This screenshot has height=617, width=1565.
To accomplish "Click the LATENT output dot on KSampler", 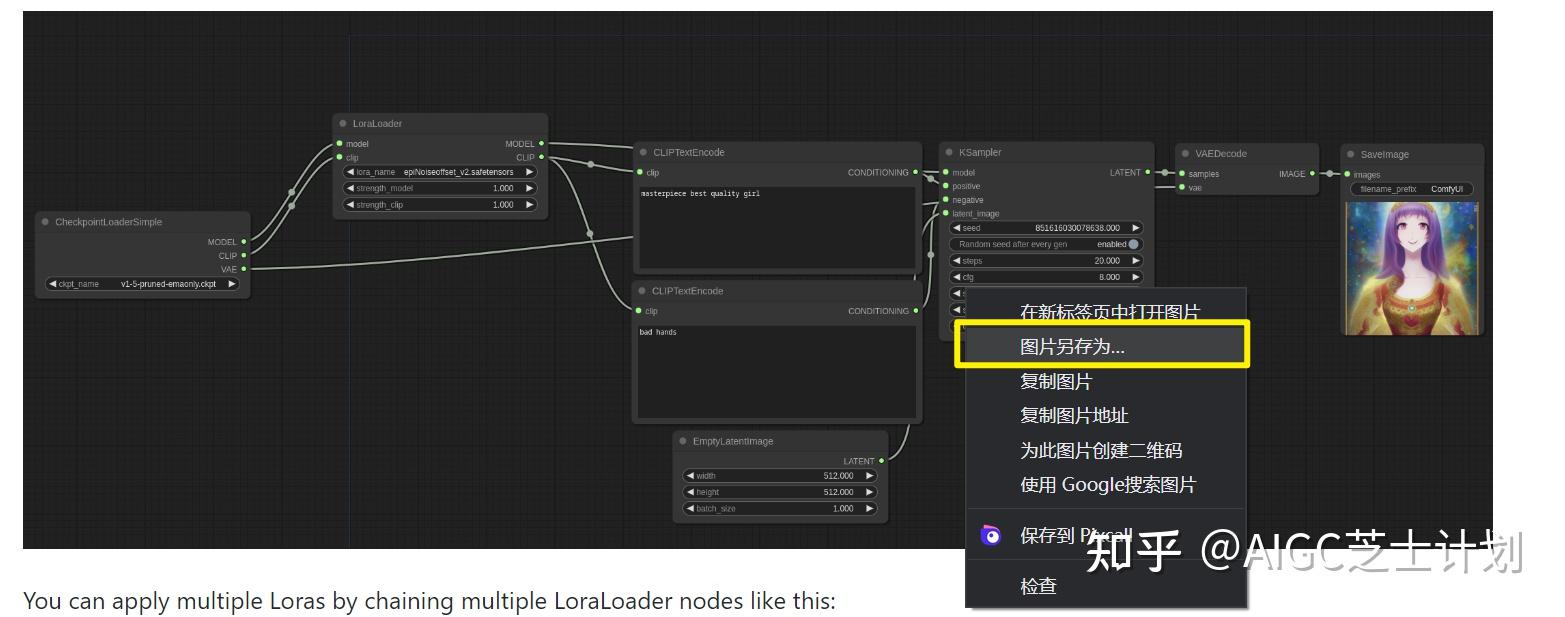I will click(1146, 172).
